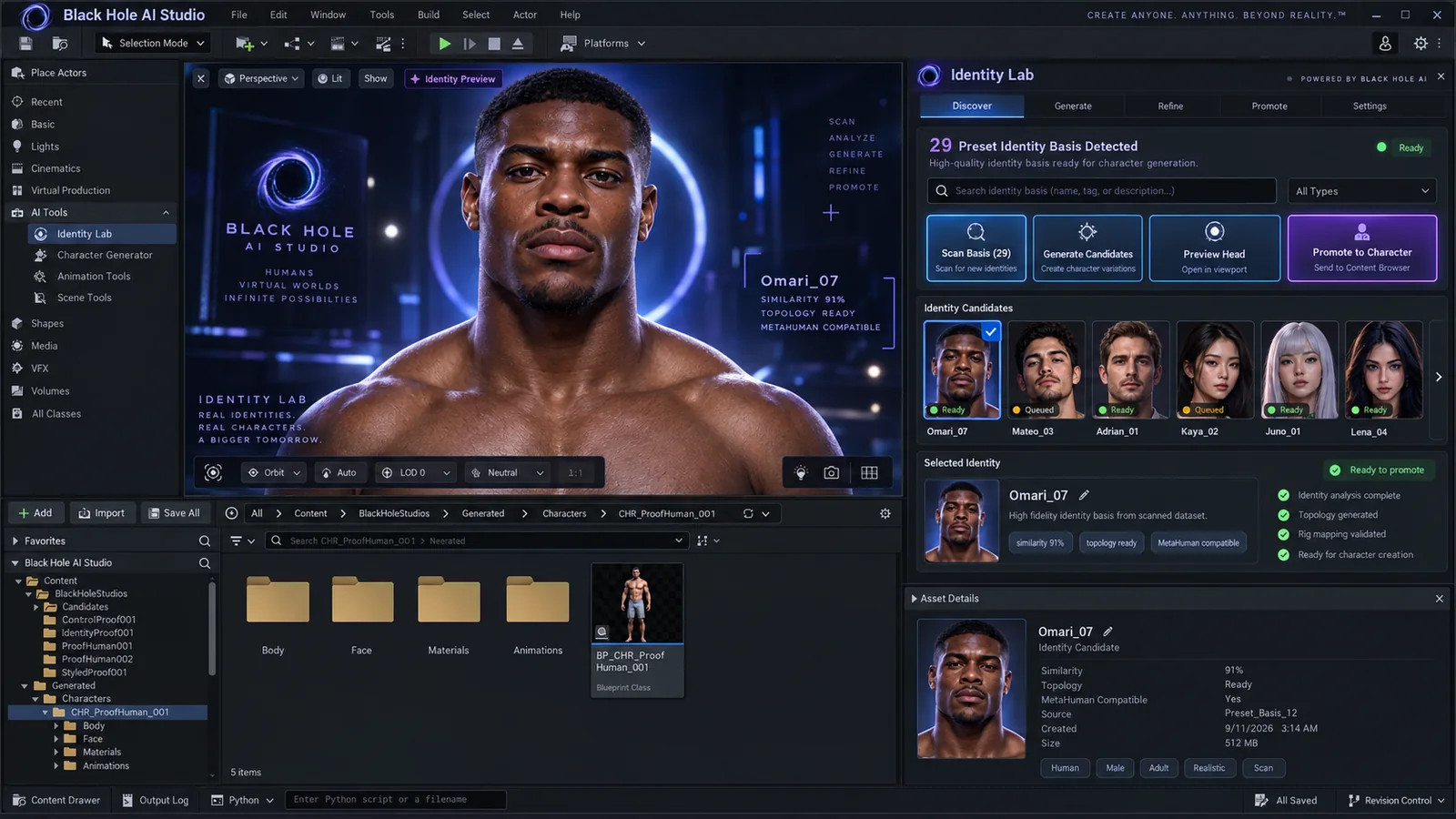The height and width of the screenshot is (819, 1456).
Task: Click the edit pencil in Asset Details
Action: [x=1107, y=632]
